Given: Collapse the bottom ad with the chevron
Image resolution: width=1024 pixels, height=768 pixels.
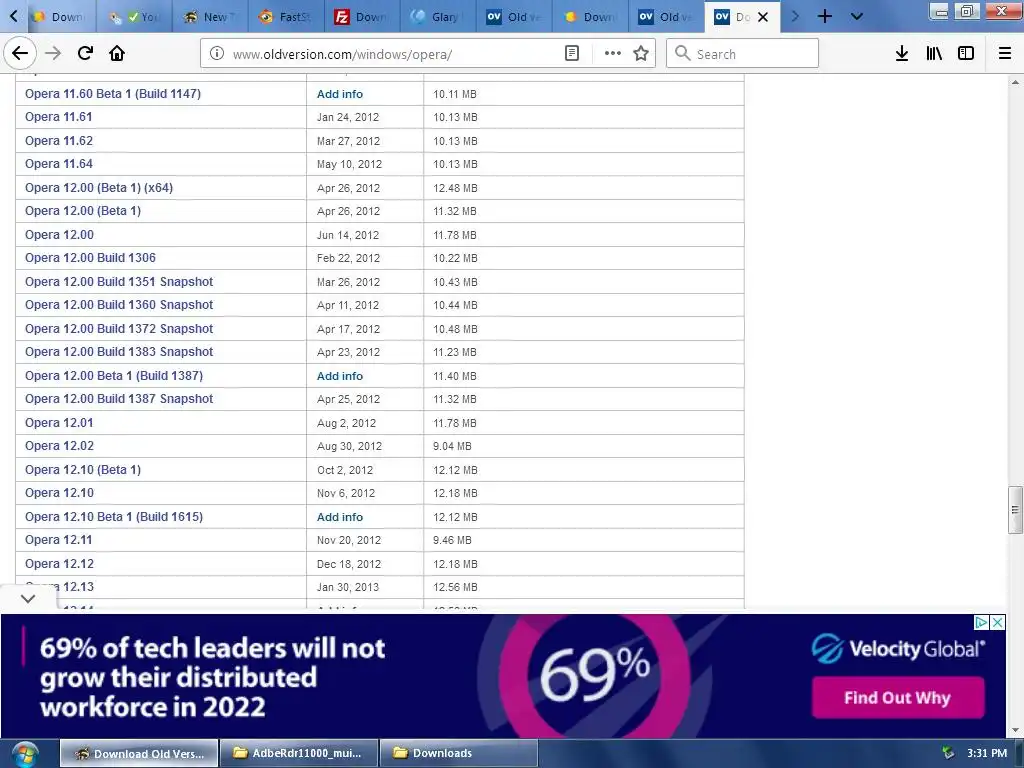Looking at the screenshot, I should (28, 598).
